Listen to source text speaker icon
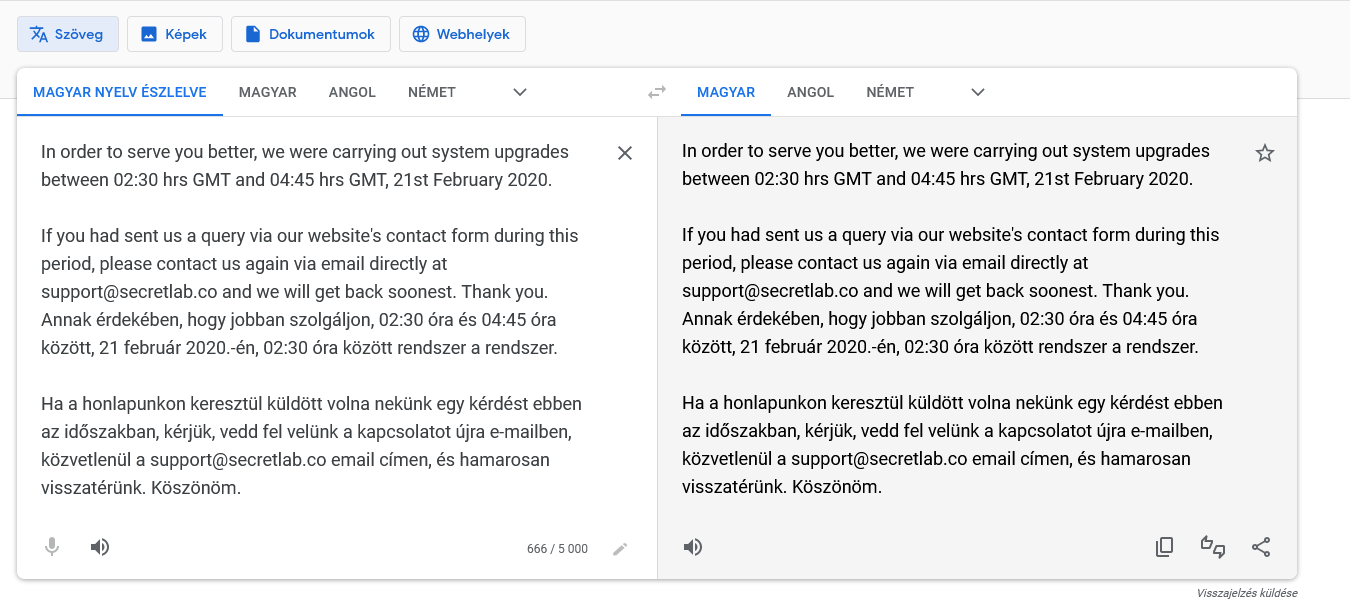Screen dimensions: 1350x605 point(100,547)
